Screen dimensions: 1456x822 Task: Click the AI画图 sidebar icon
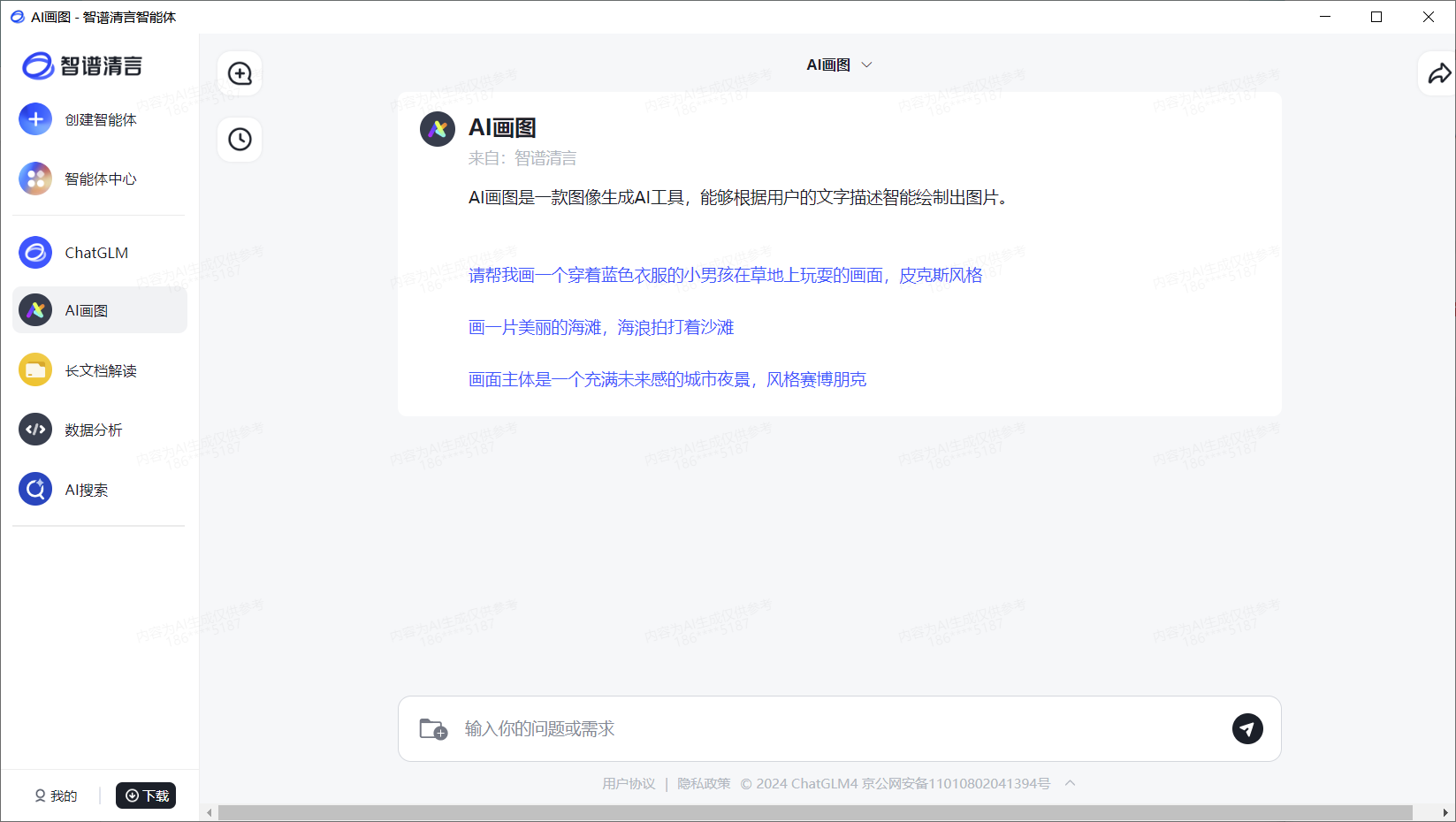click(x=35, y=310)
